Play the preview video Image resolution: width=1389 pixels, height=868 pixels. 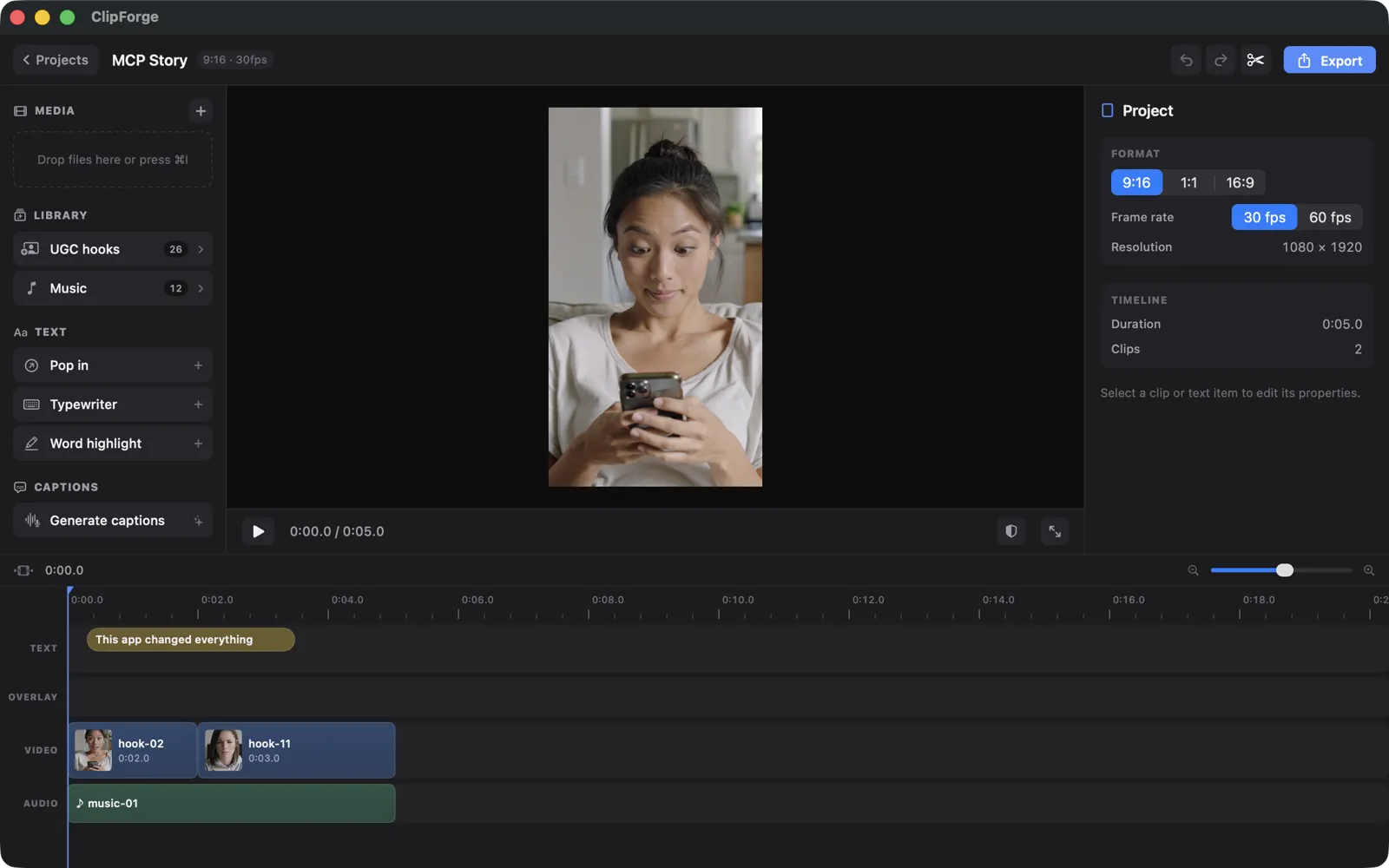coord(258,531)
